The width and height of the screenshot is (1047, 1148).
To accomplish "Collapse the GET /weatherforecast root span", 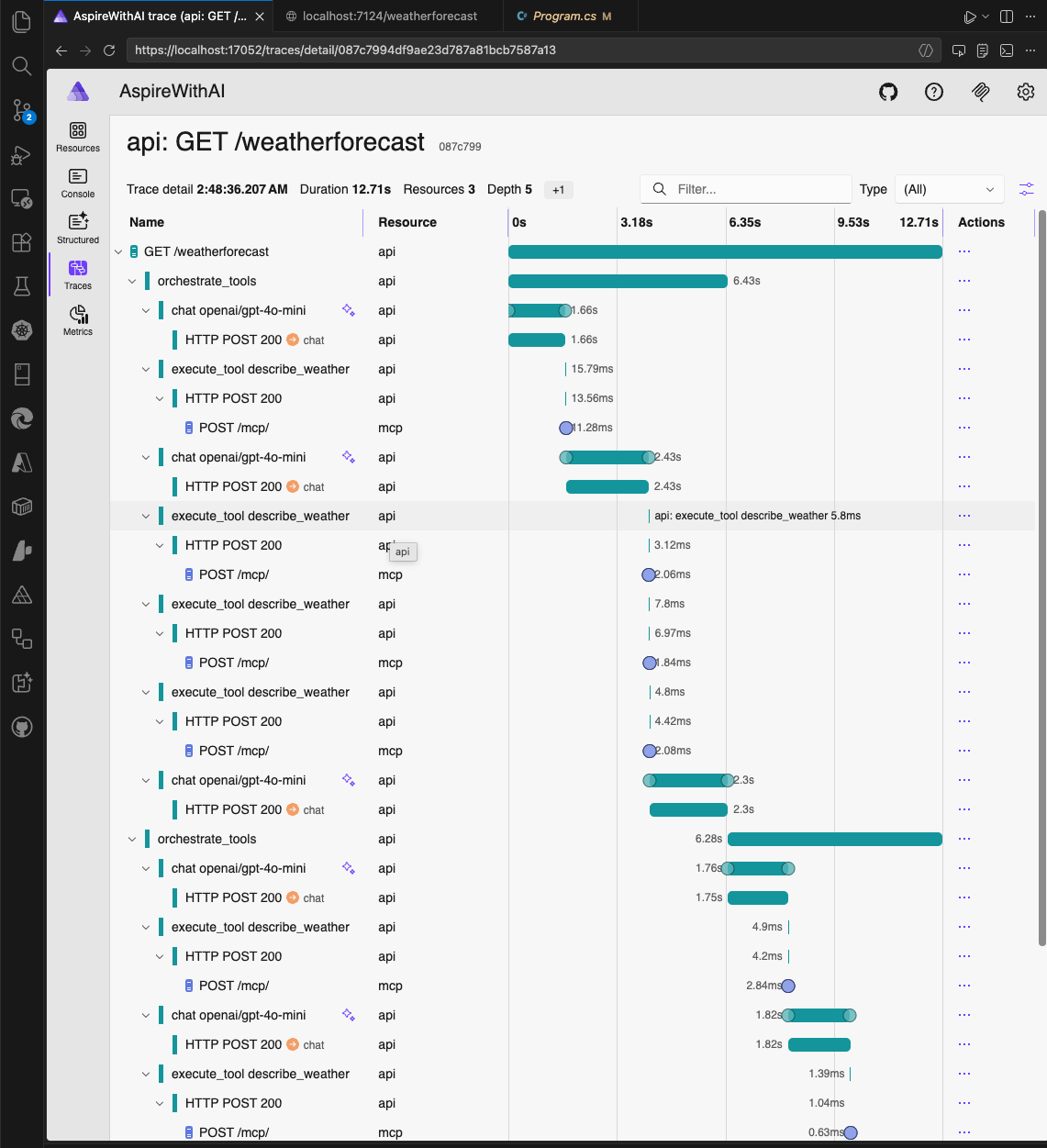I will (118, 251).
